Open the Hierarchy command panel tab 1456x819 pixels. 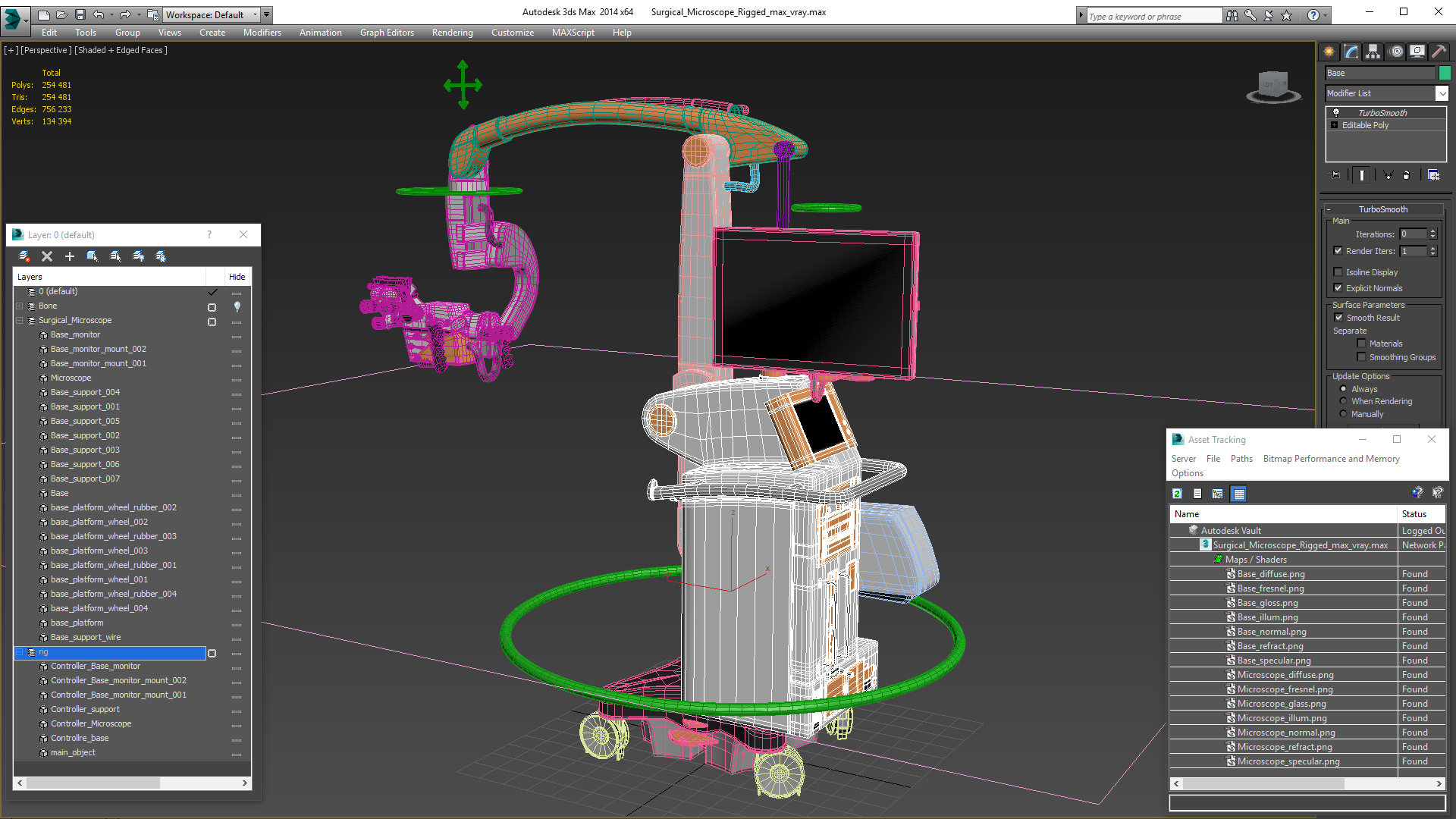coord(1373,52)
